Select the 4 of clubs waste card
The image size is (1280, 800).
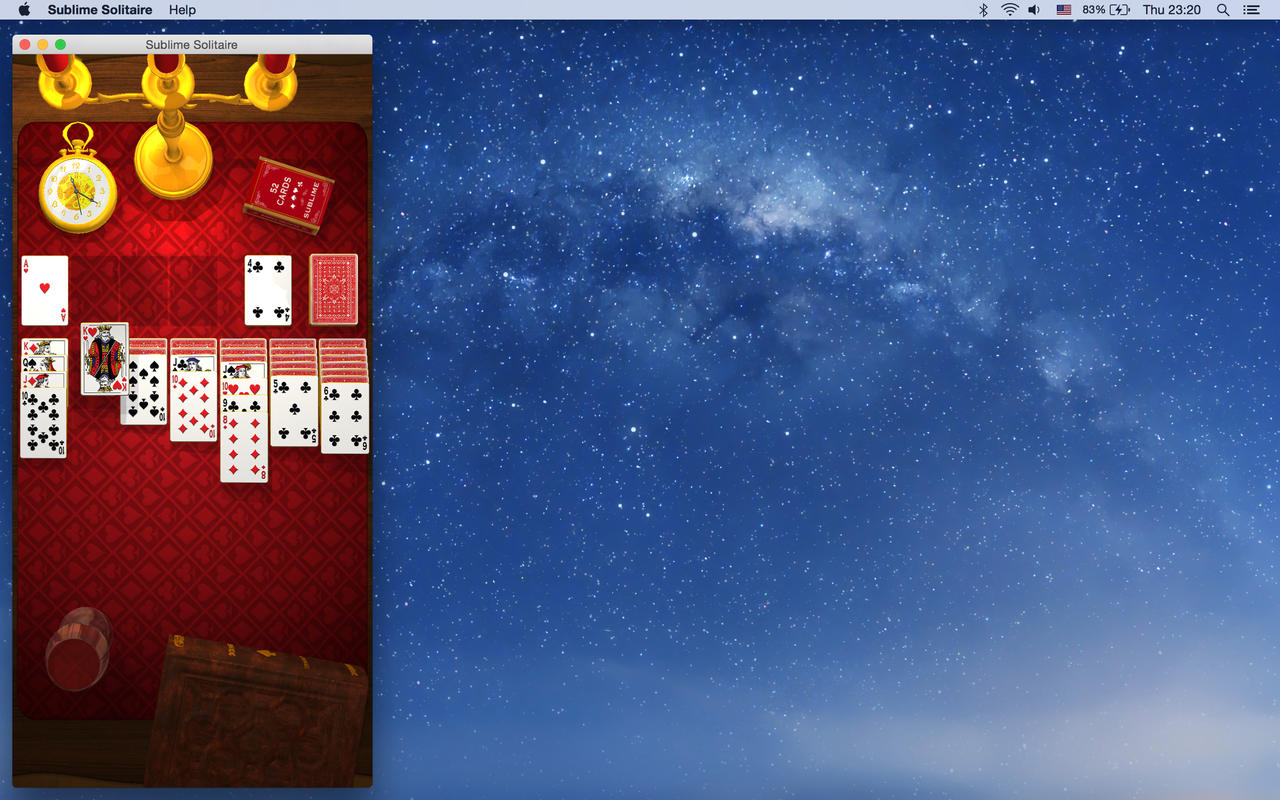coord(268,290)
